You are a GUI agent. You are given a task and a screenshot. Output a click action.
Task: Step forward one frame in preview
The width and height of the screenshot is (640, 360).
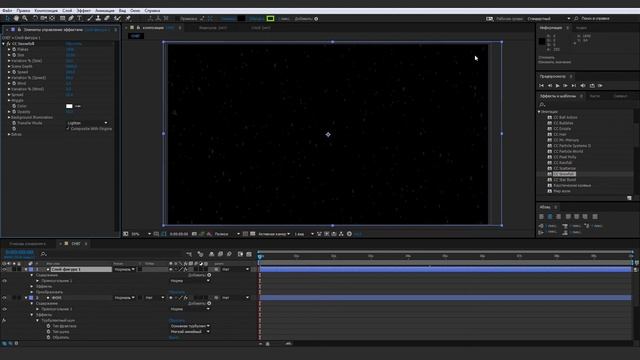[x=566, y=86]
